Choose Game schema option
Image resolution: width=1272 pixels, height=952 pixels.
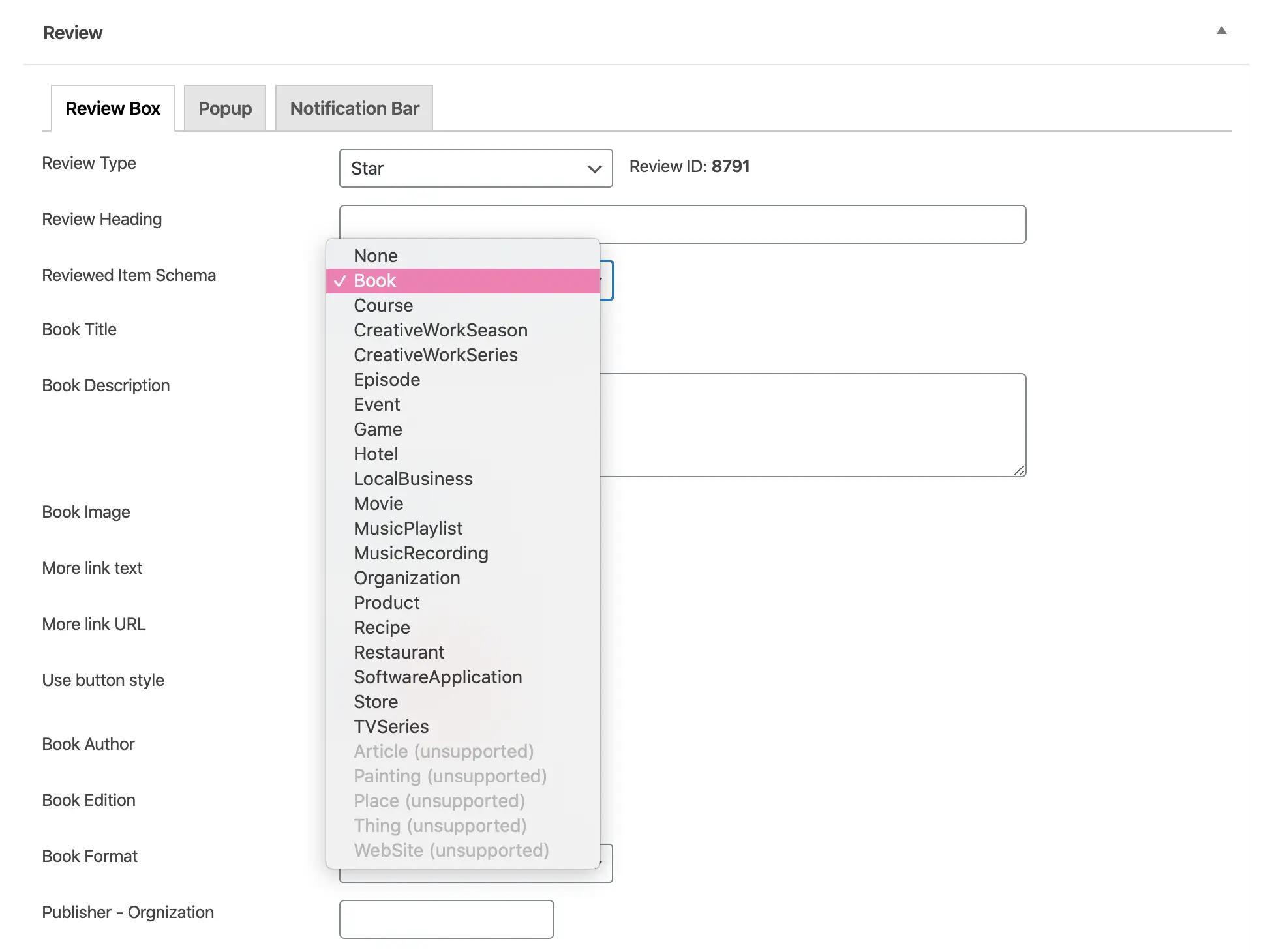coord(462,429)
